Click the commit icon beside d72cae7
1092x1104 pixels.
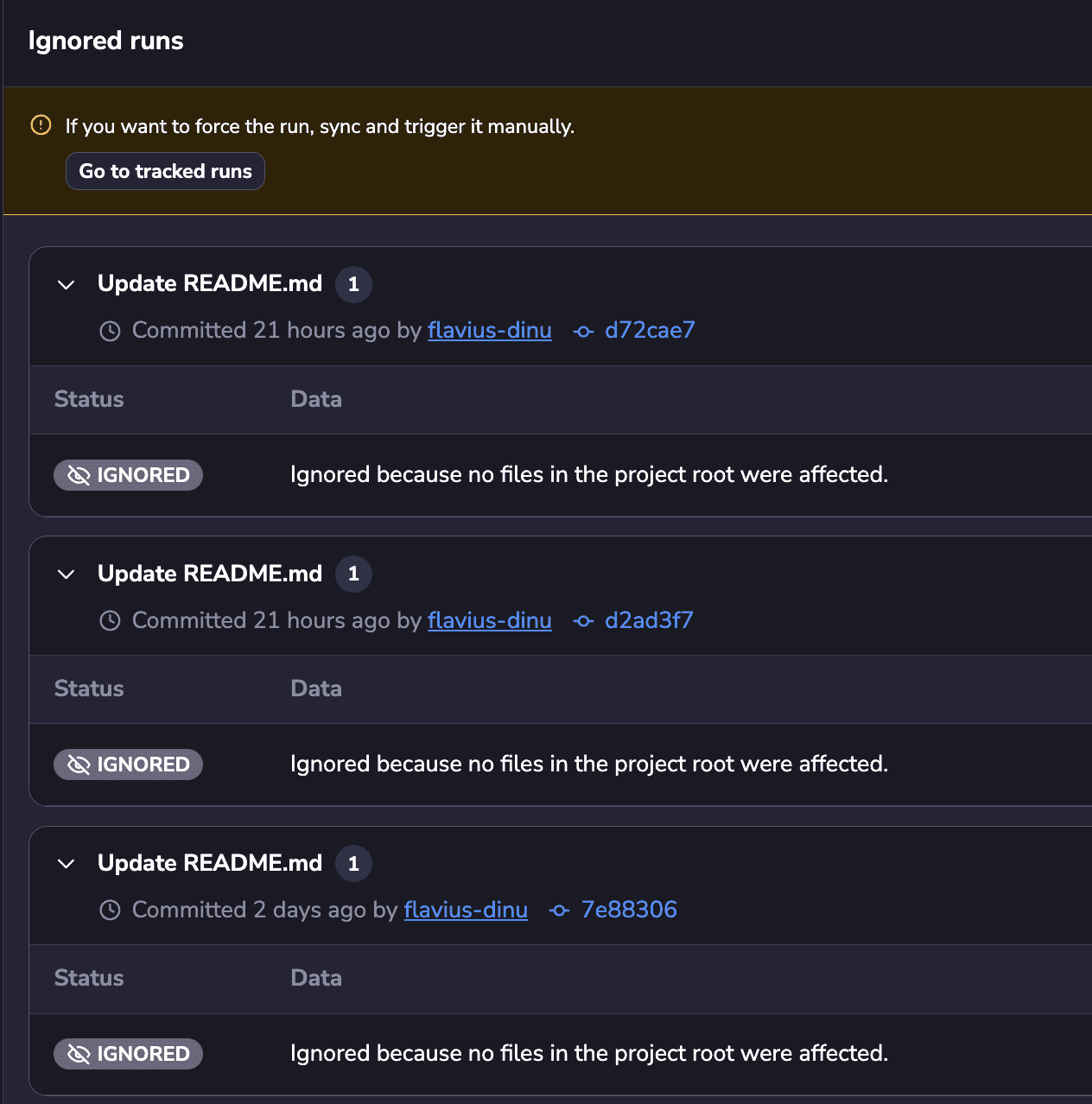(x=583, y=332)
